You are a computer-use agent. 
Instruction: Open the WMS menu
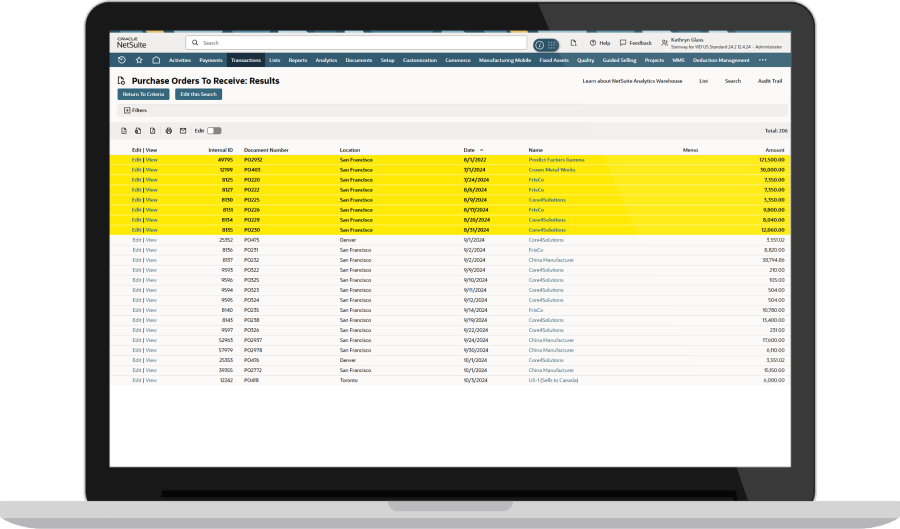[x=678, y=60]
